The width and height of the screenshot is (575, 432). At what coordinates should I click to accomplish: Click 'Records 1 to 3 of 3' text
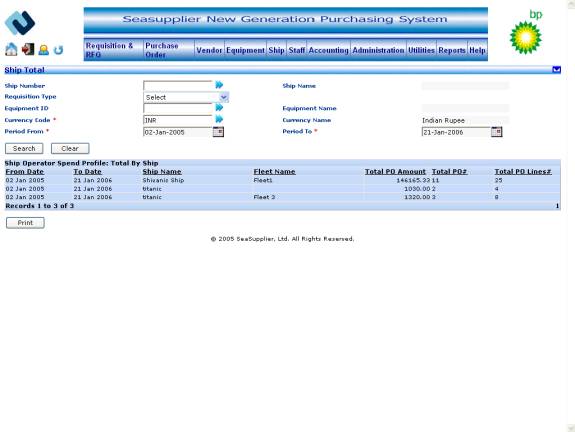click(40, 206)
